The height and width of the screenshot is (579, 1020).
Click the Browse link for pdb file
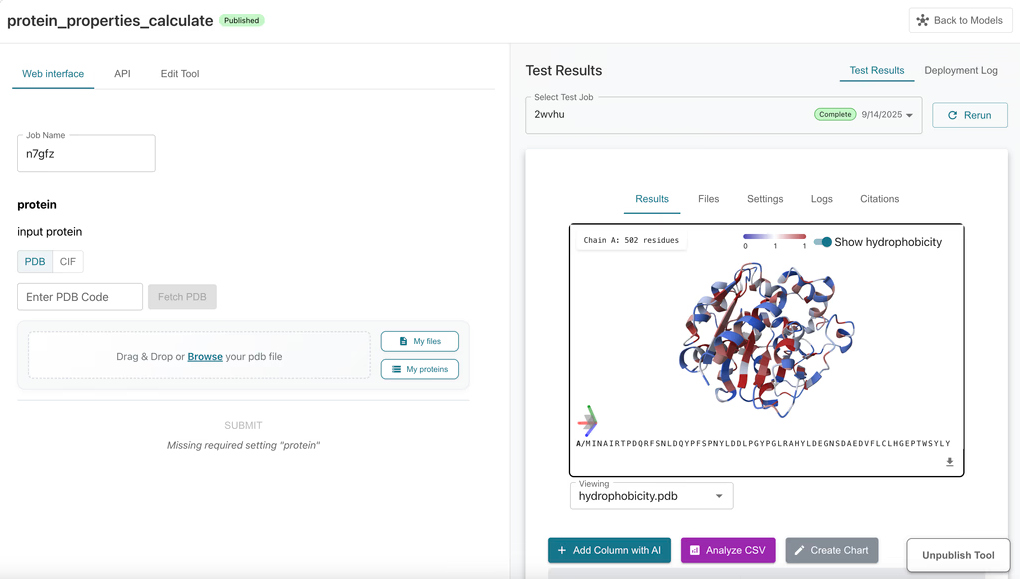click(x=205, y=357)
